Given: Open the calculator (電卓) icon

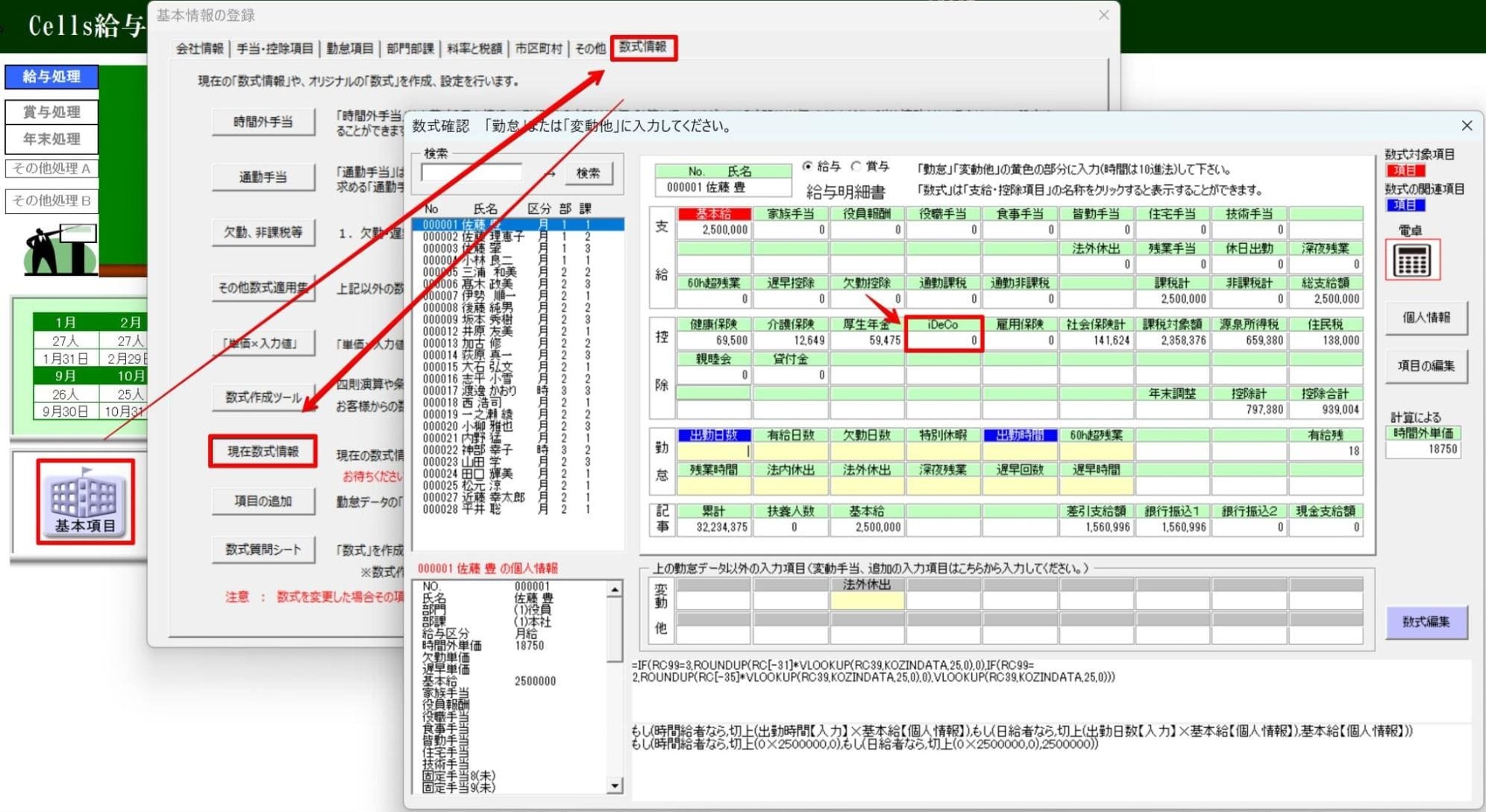Looking at the screenshot, I should pyautogui.click(x=1411, y=260).
